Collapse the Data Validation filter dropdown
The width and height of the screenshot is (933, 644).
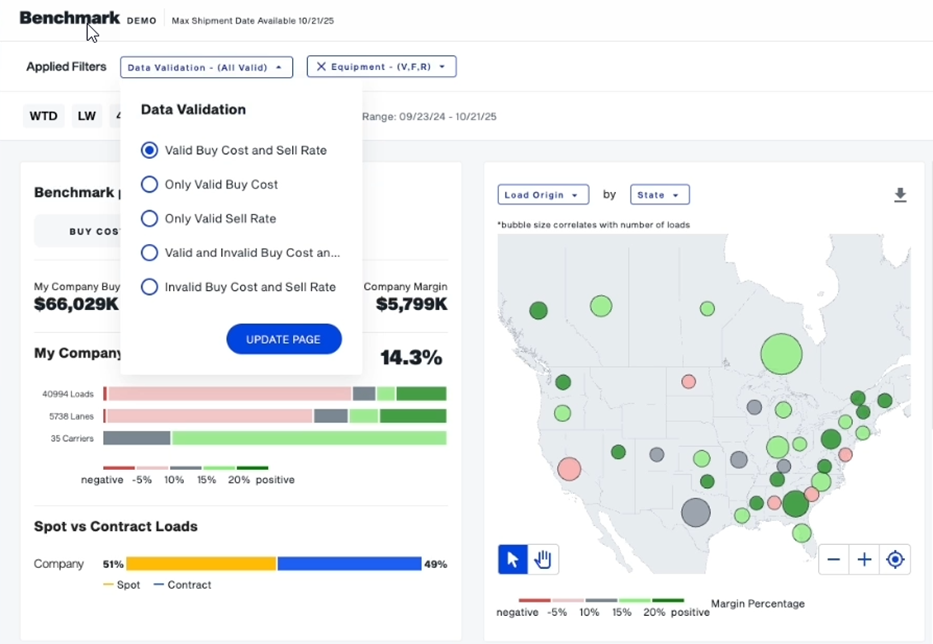[206, 67]
